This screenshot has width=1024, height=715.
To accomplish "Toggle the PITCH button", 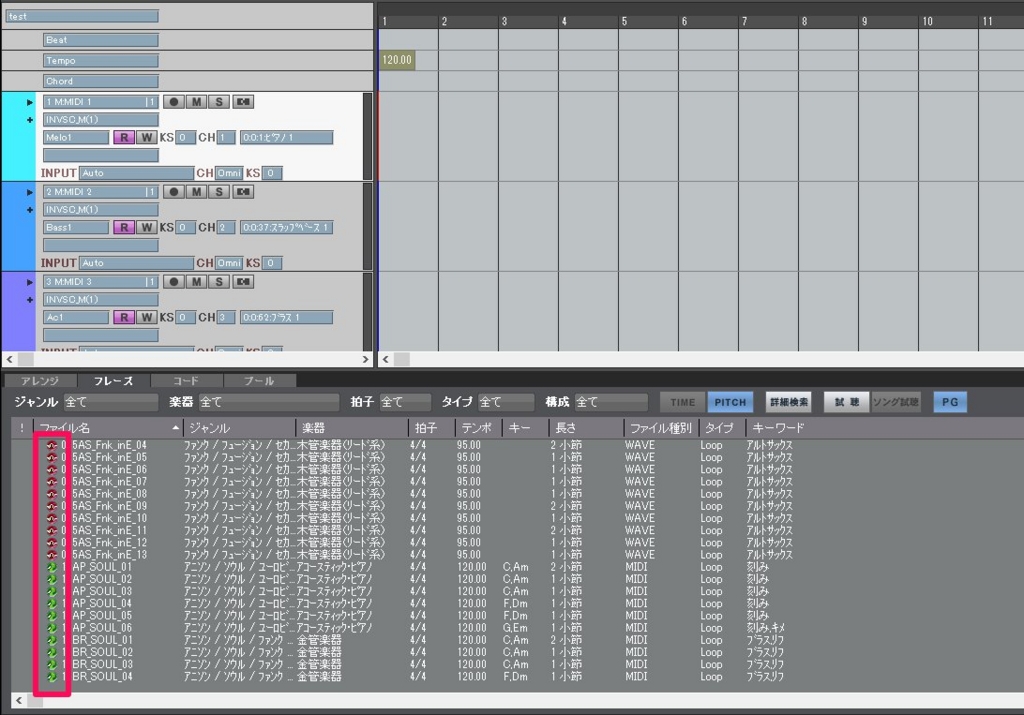I will click(x=730, y=402).
